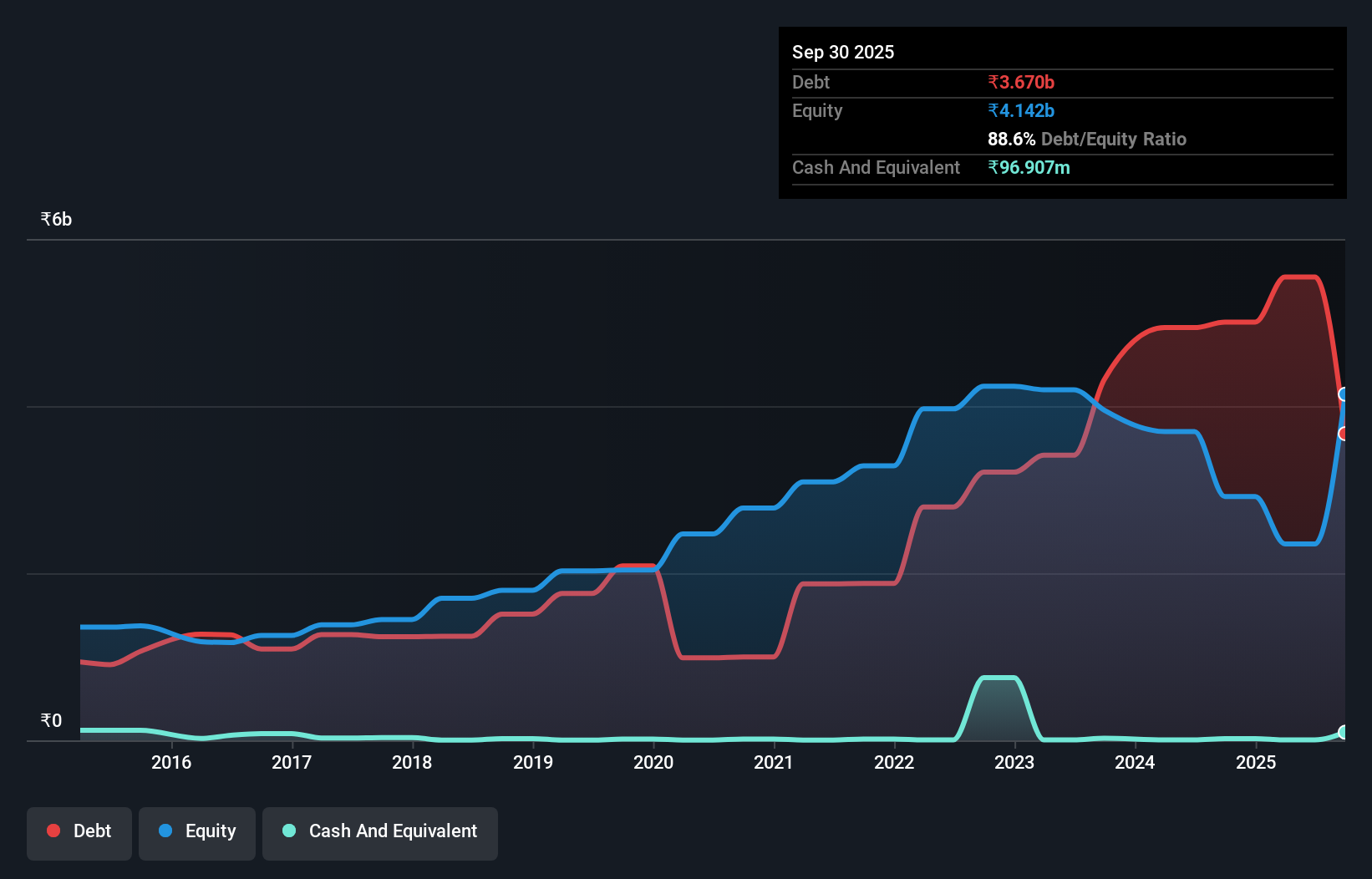The width and height of the screenshot is (1372, 879).
Task: Toggle Cash And Equivalent series visibility
Action: 380,832
